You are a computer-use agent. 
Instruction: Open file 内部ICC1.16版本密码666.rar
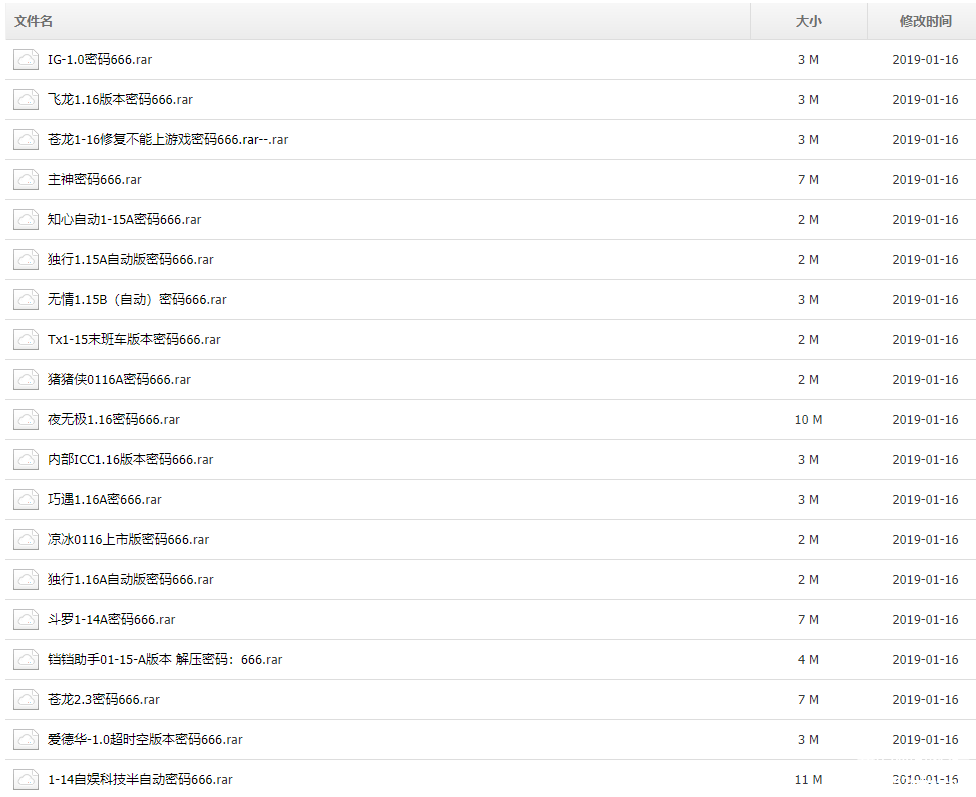tap(131, 460)
